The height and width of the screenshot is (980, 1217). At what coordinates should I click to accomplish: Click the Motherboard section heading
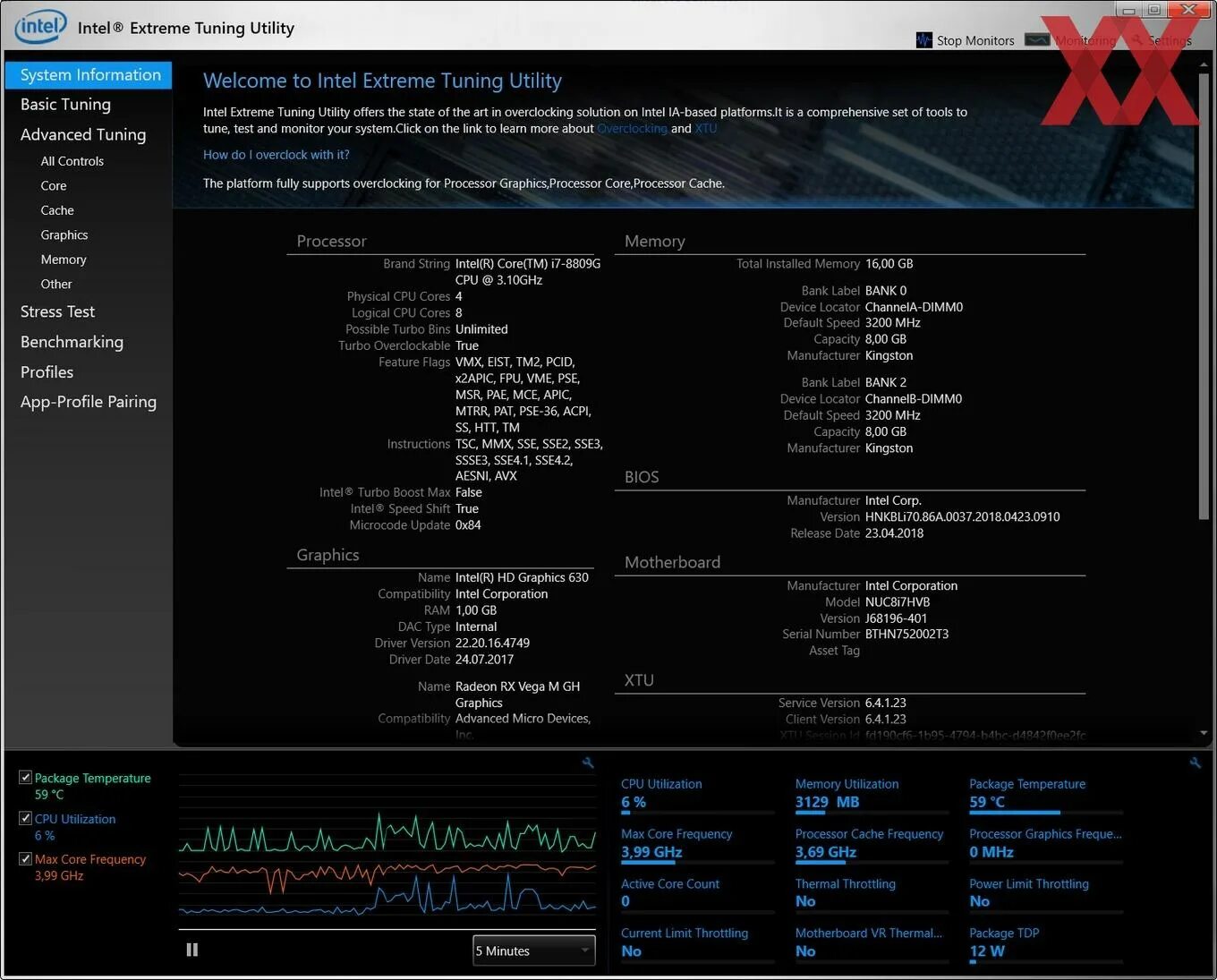672,562
